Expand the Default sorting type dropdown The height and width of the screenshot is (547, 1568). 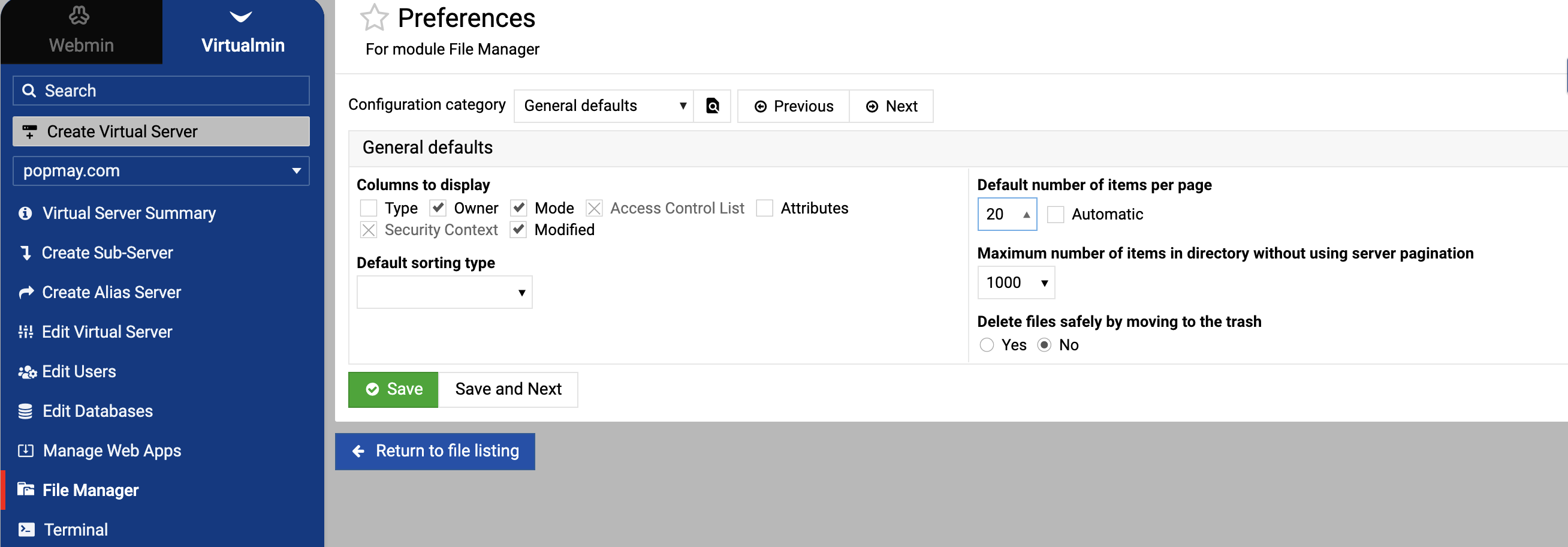(x=444, y=292)
